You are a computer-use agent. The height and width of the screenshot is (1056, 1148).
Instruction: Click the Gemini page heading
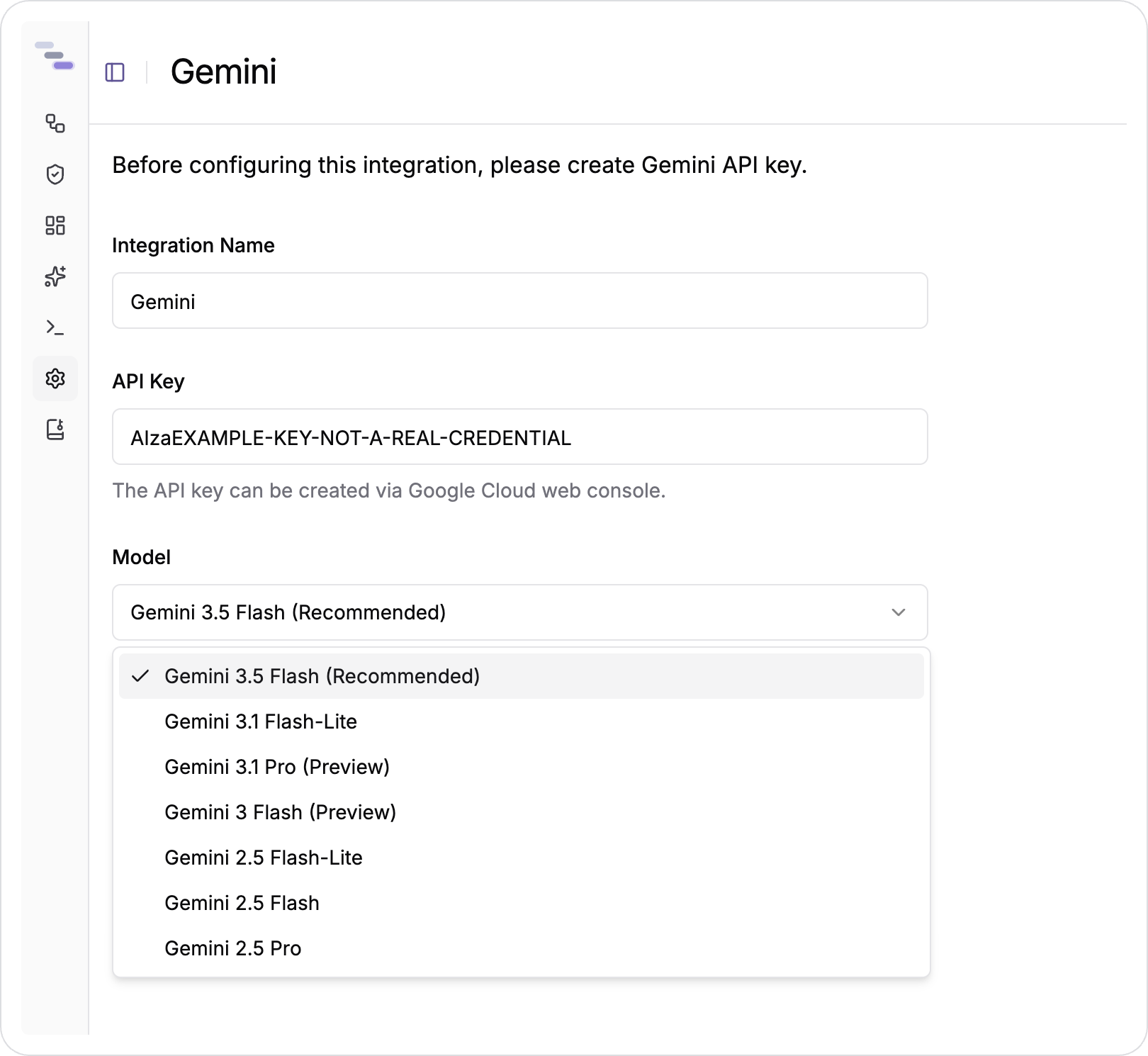click(x=224, y=72)
